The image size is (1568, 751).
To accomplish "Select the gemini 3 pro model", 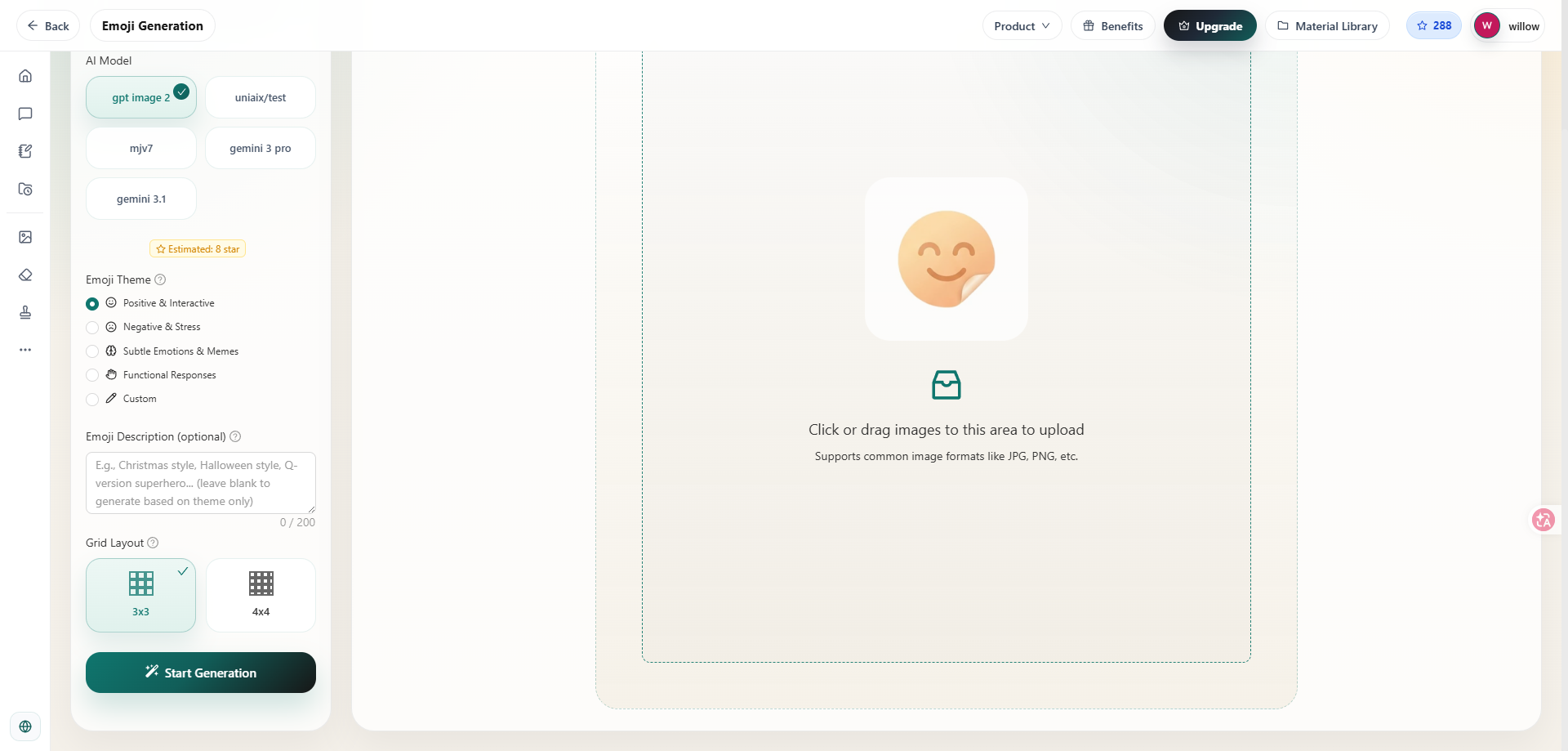I will tap(261, 148).
